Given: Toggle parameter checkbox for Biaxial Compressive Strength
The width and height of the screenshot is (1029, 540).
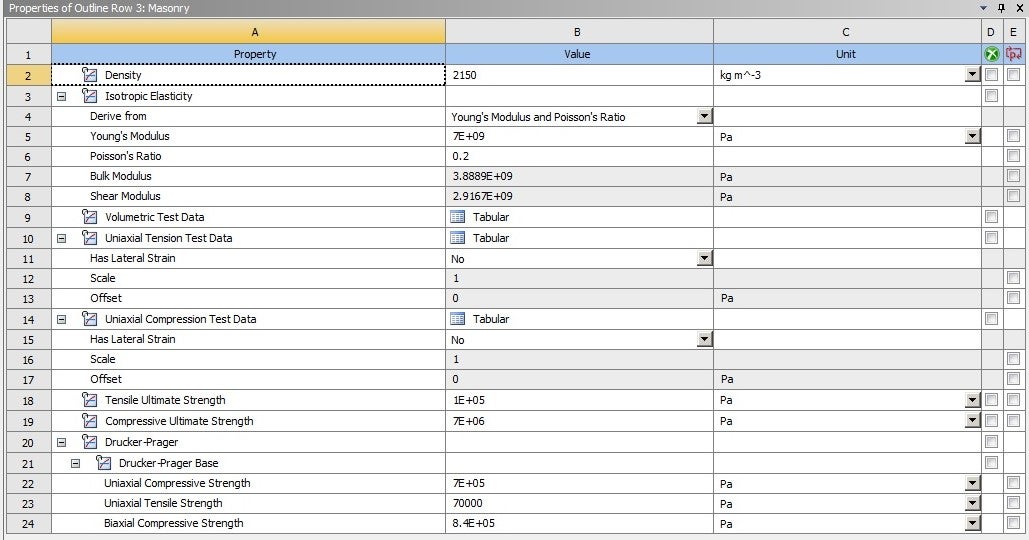Looking at the screenshot, I should click(1014, 523).
